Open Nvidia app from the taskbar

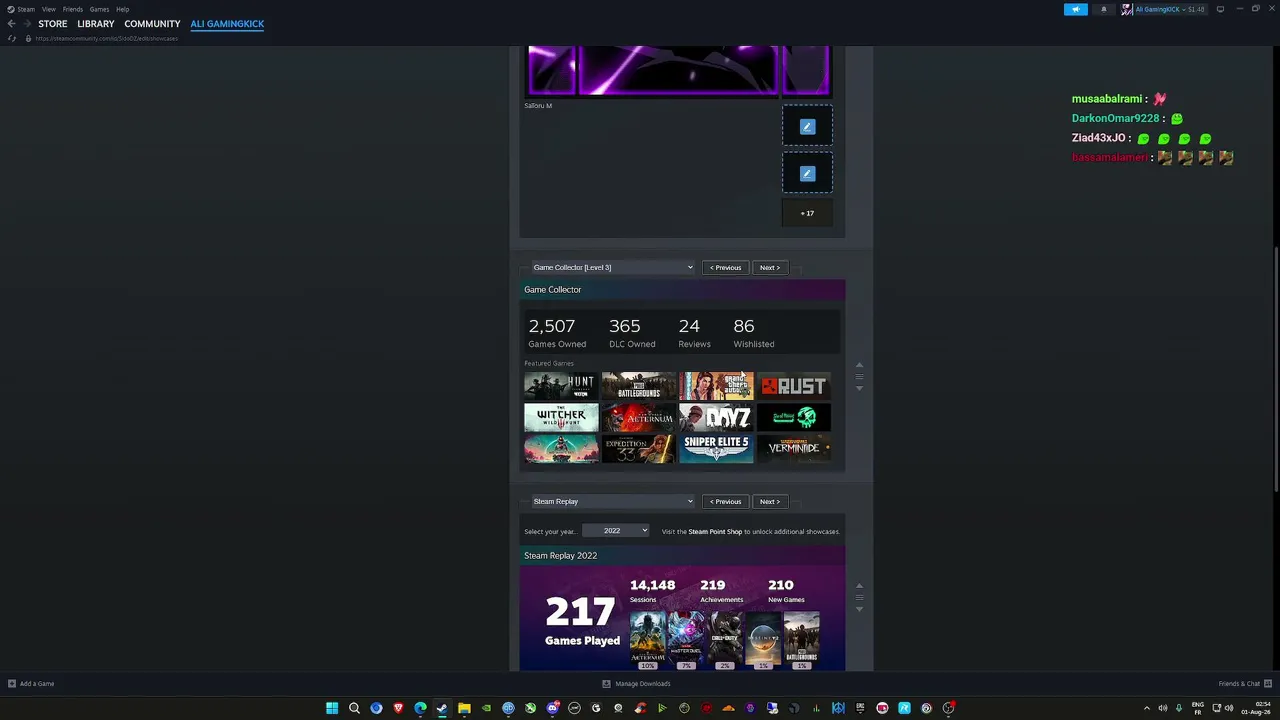tap(486, 708)
